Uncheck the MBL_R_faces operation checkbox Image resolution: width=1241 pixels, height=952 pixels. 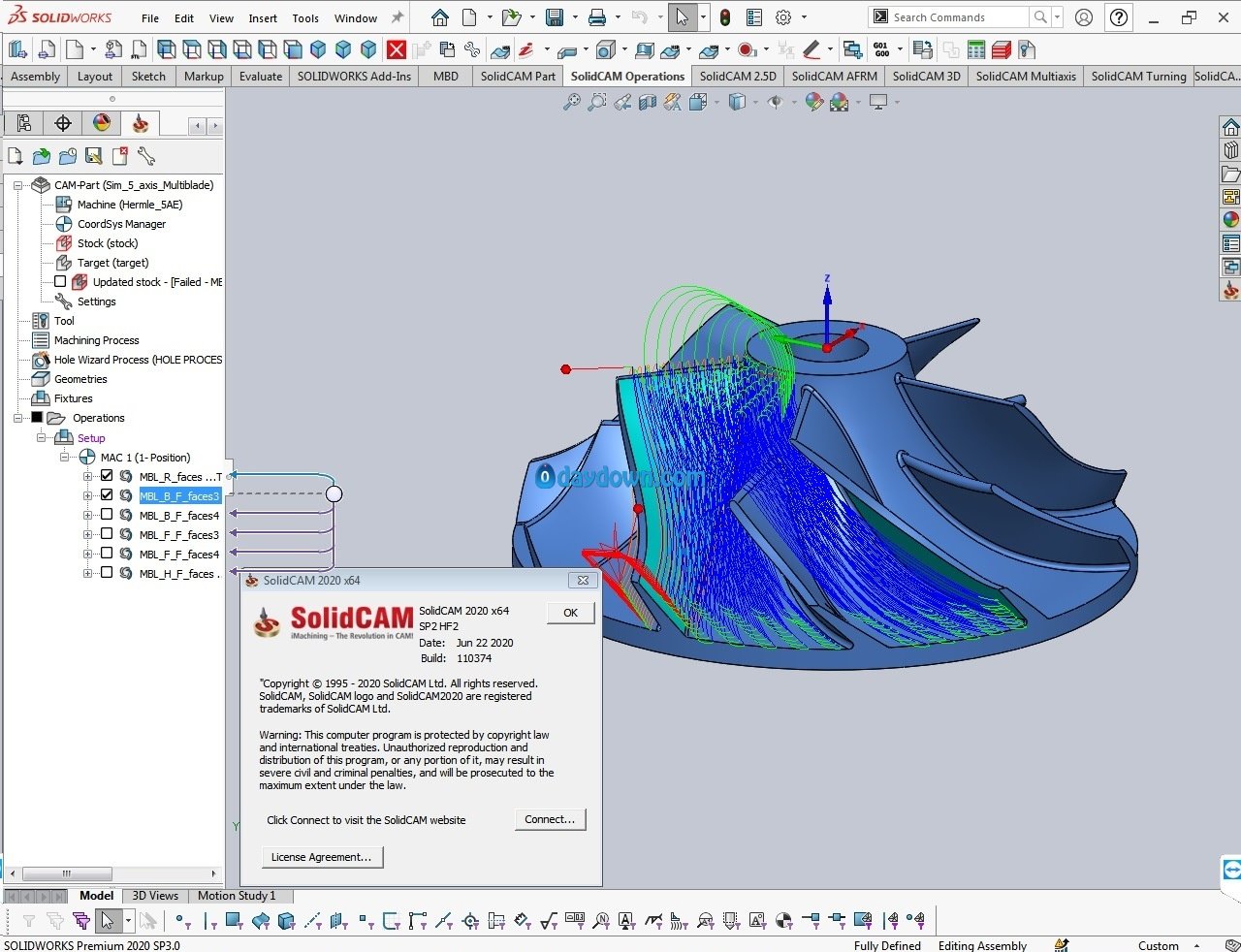click(107, 476)
